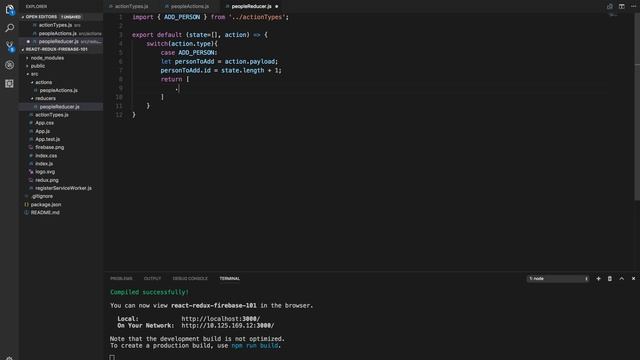Place cursor on 'case ADD_PERSON:' line
This screenshot has width=640, height=360.
[189, 53]
